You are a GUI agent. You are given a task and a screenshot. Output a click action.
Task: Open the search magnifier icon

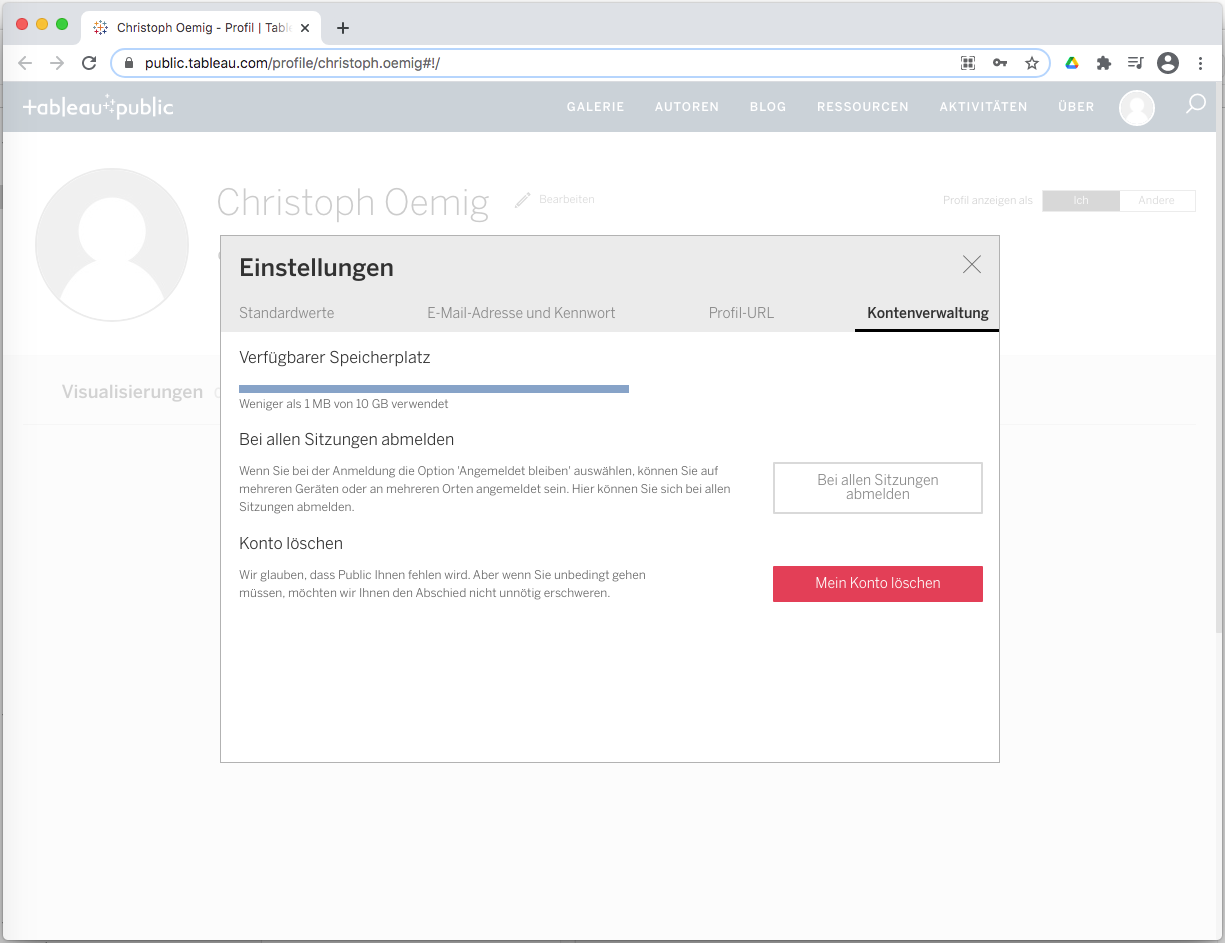click(1195, 104)
